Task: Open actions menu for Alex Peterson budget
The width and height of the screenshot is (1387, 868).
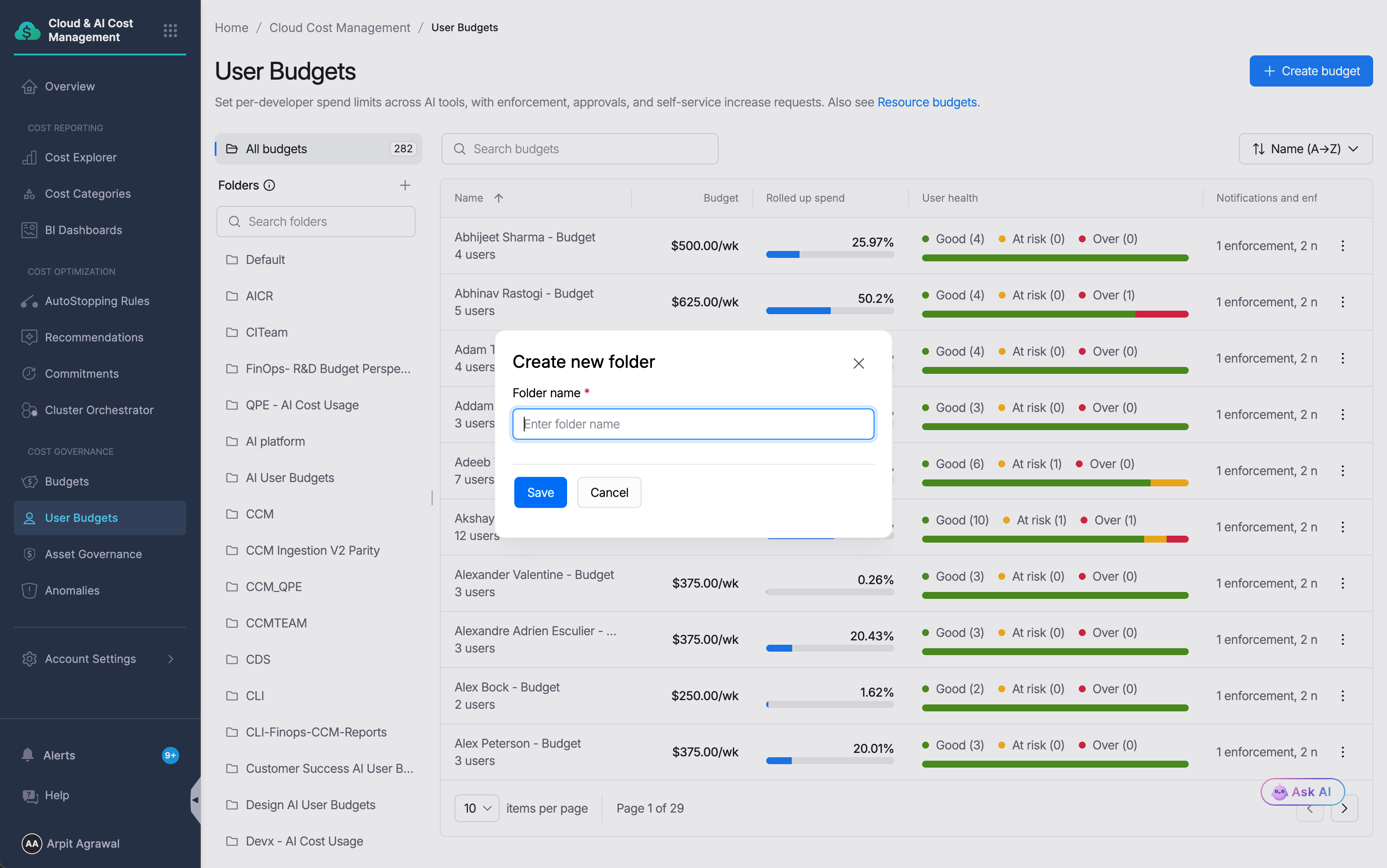Action: [1343, 752]
